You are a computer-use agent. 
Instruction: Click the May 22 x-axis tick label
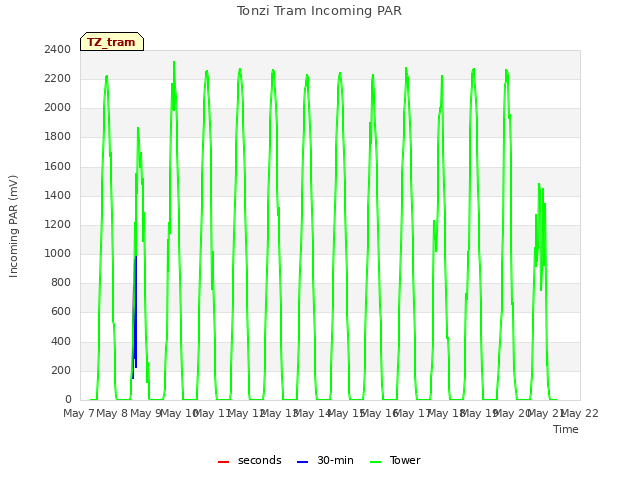click(580, 413)
